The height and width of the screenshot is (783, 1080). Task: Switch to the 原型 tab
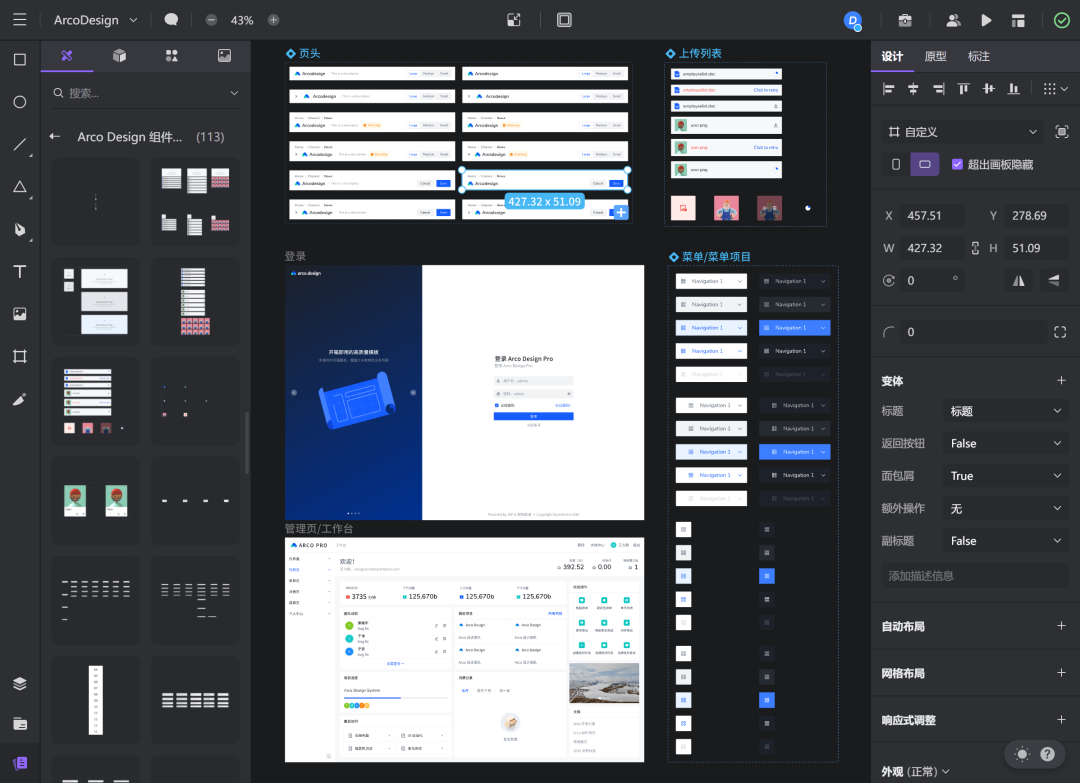click(x=935, y=56)
